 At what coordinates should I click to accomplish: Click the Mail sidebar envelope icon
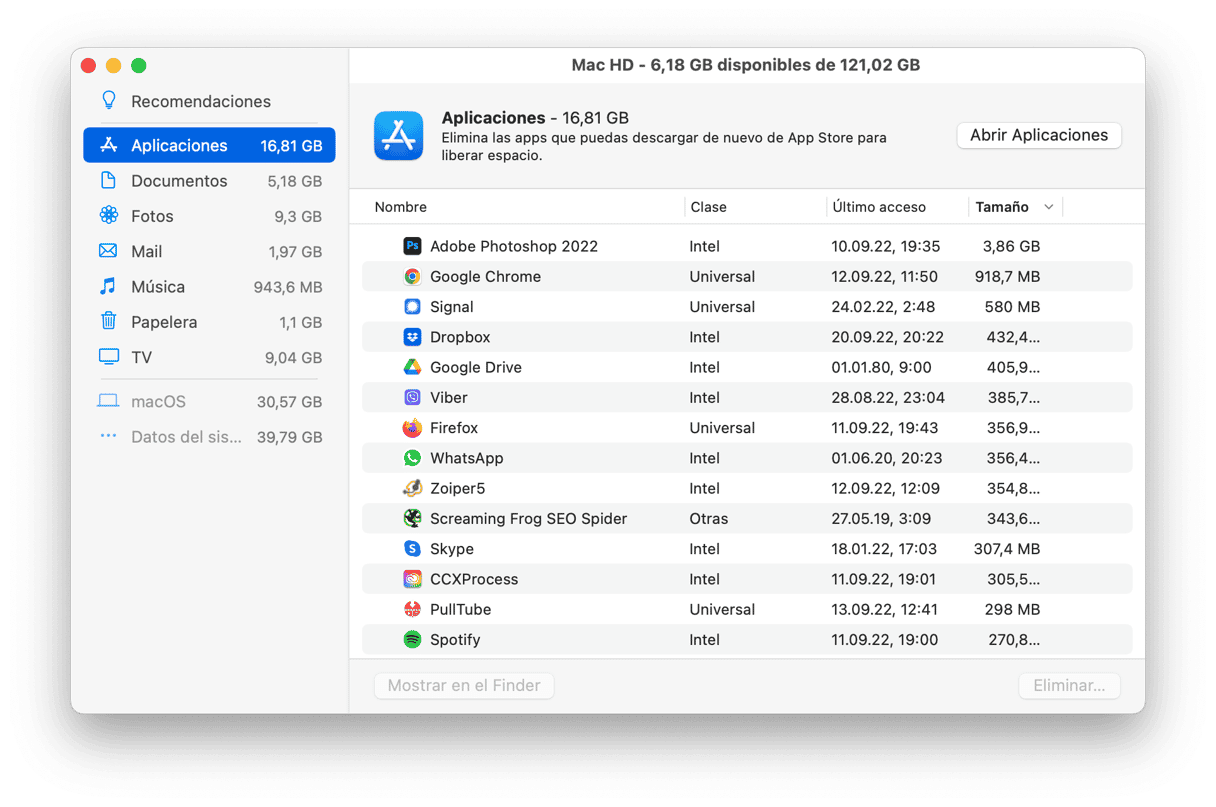click(109, 251)
